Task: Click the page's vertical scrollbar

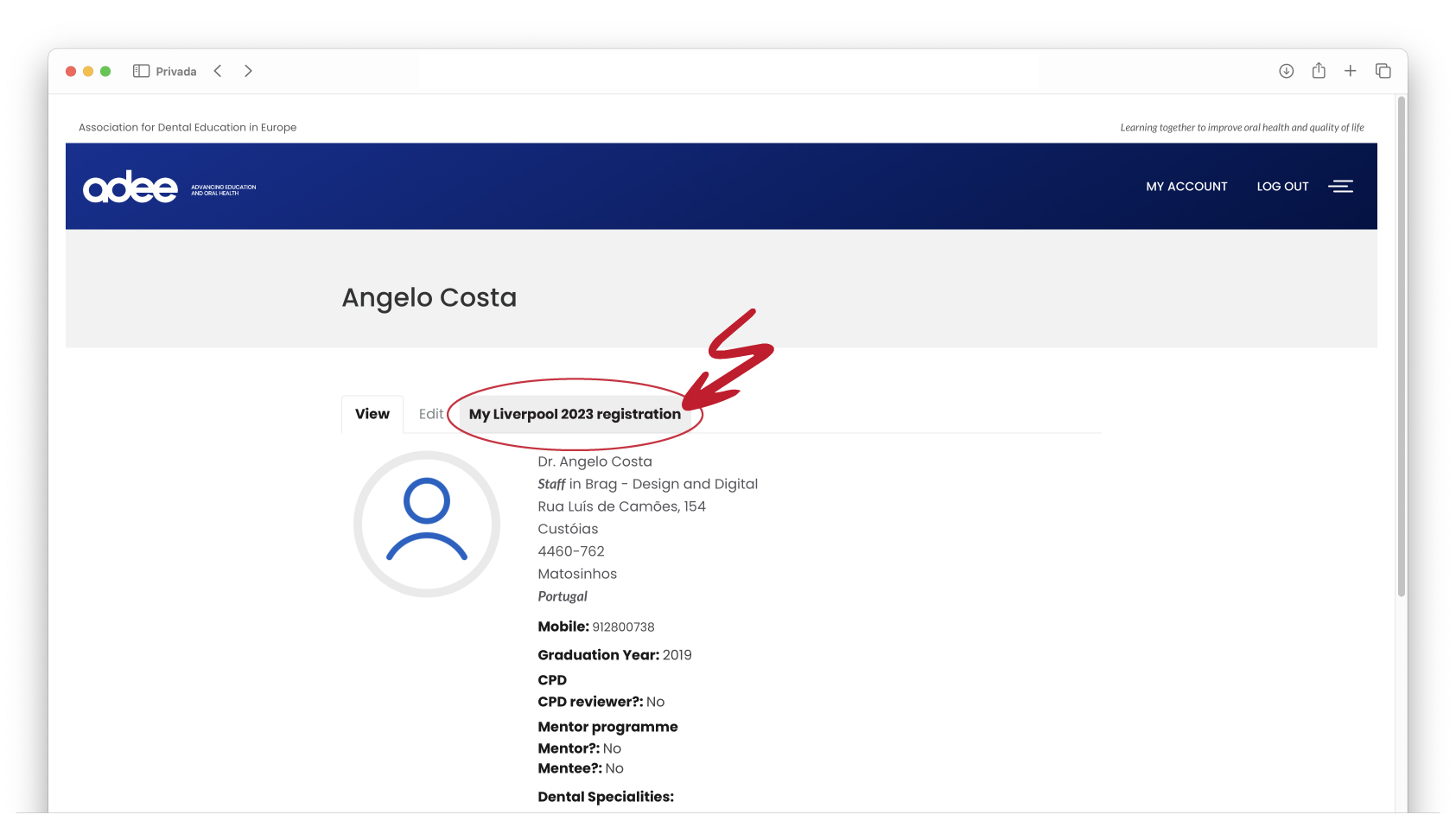Action: click(1401, 346)
